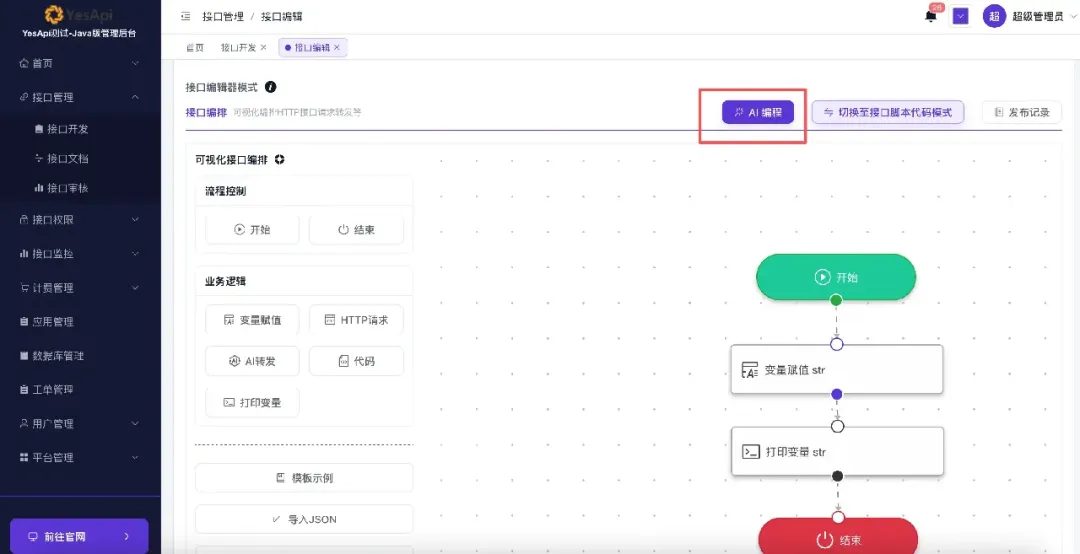1080x554 pixels.
Task: Open 发布记录
Action: (x=1022, y=112)
